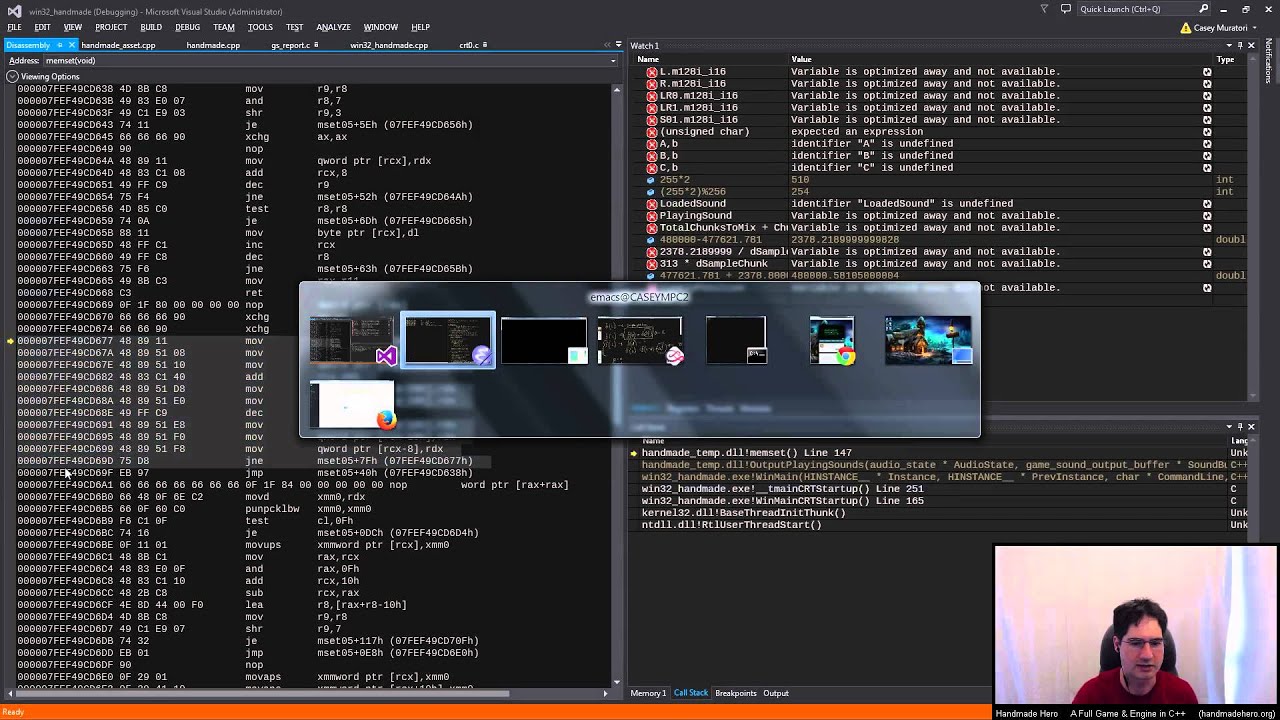Refresh the L.m128i_i16 watch value
Image resolution: width=1280 pixels, height=720 pixels.
pyautogui.click(x=1207, y=72)
